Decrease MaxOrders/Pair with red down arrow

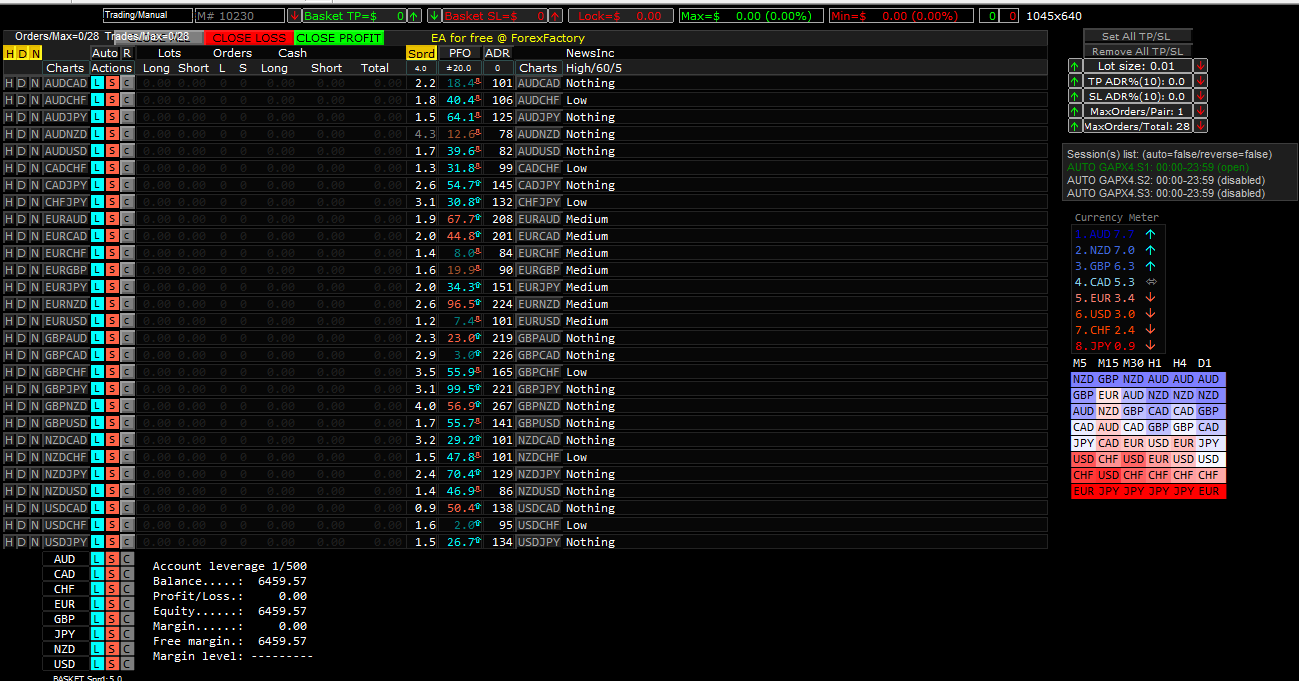tap(1201, 111)
